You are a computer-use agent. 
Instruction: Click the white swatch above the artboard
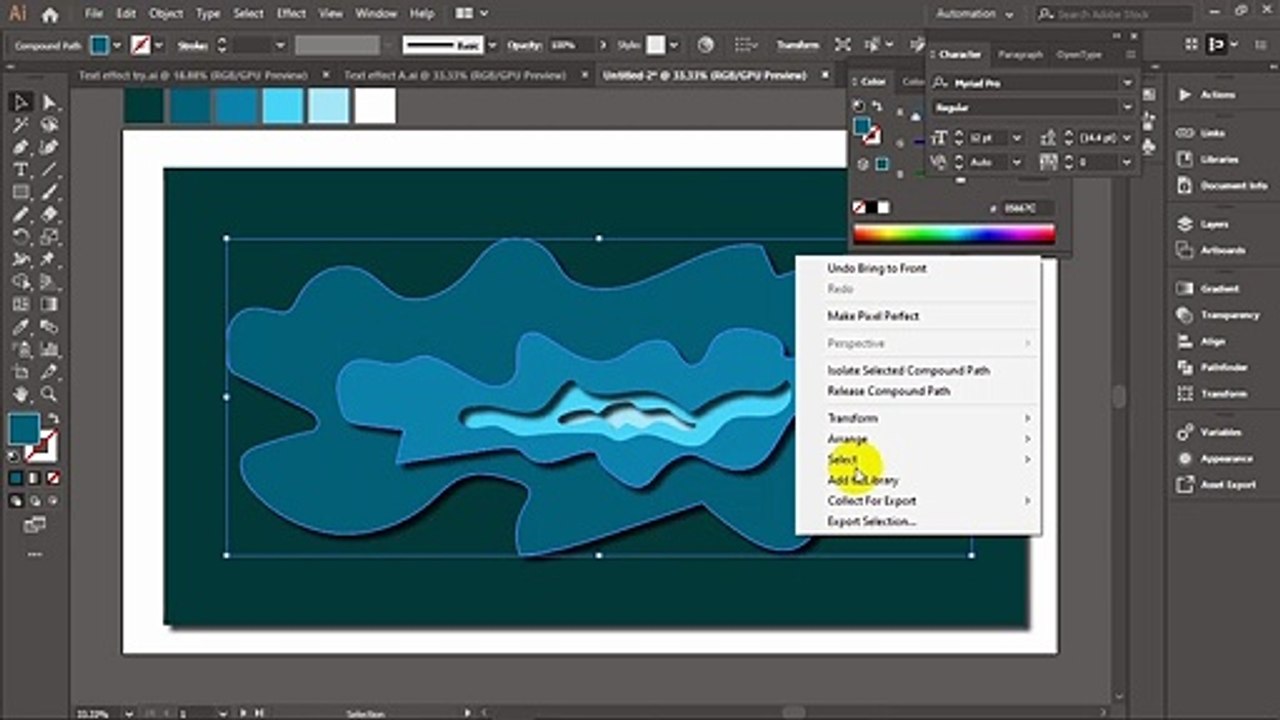(375, 106)
